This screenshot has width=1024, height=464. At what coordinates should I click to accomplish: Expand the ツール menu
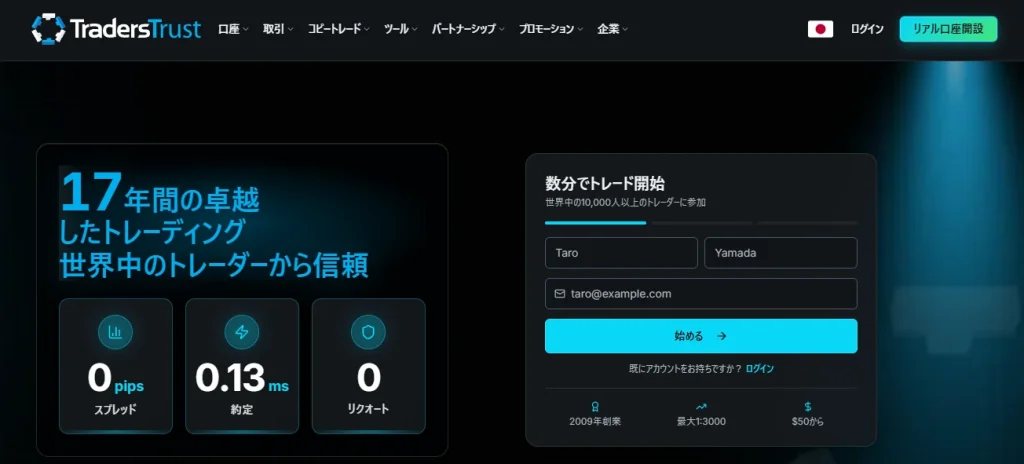pos(401,29)
